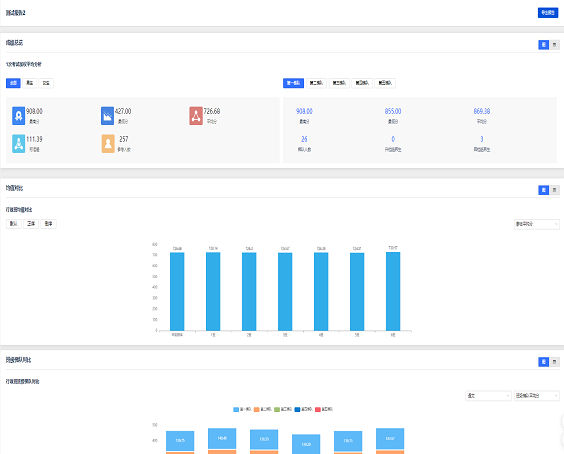The image size is (564, 454).
Task: Toggle the red fifth series legend swatch
Action: coord(324,409)
